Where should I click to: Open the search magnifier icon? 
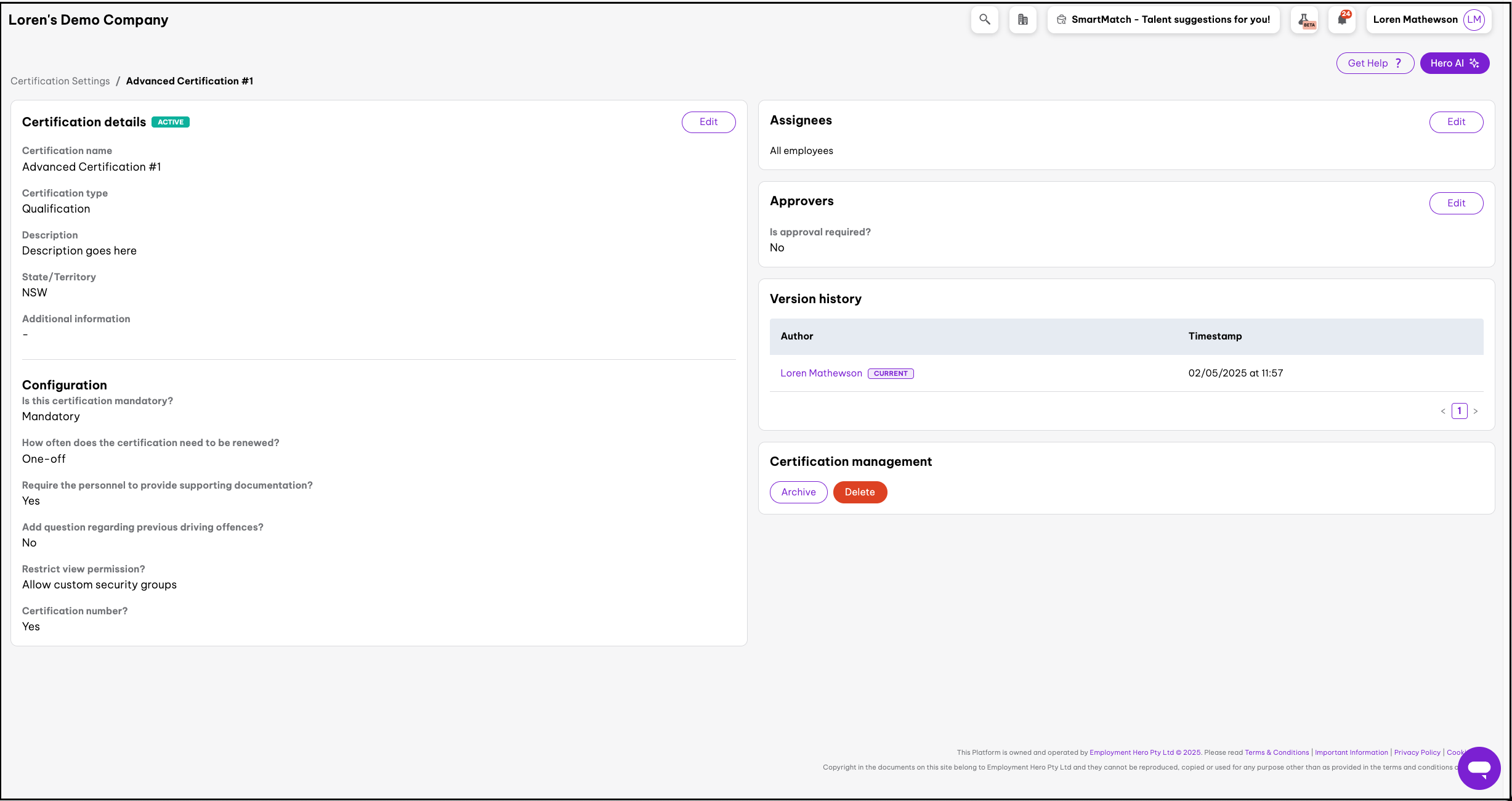984,20
